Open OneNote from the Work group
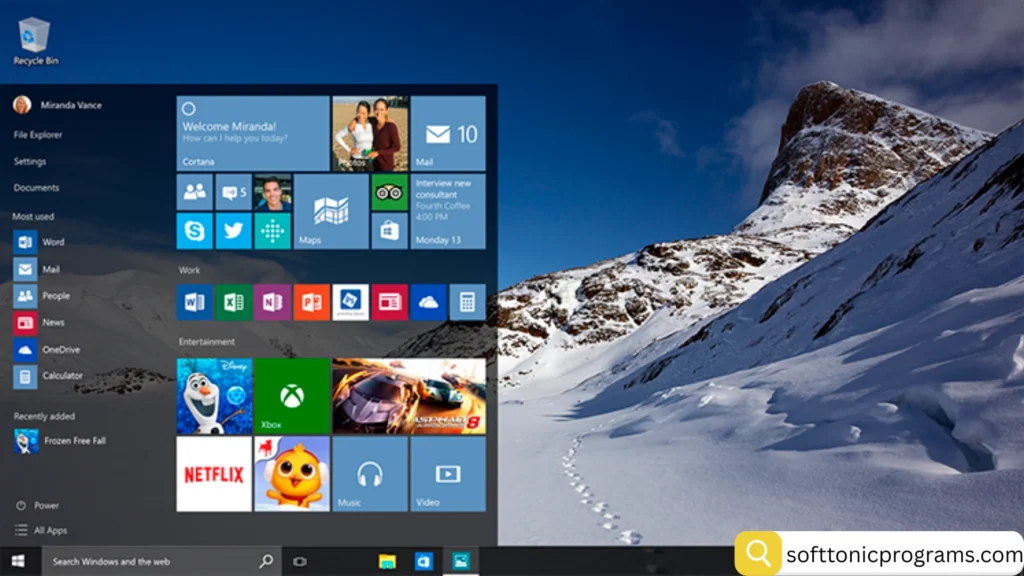 (x=272, y=302)
